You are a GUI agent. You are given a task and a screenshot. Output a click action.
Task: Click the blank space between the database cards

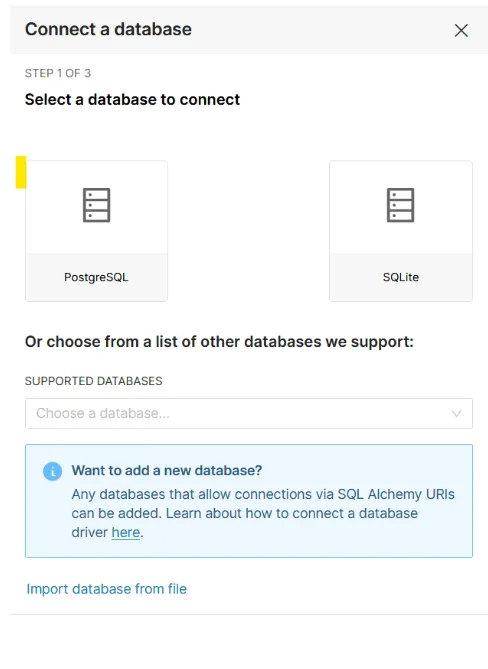tap(248, 231)
